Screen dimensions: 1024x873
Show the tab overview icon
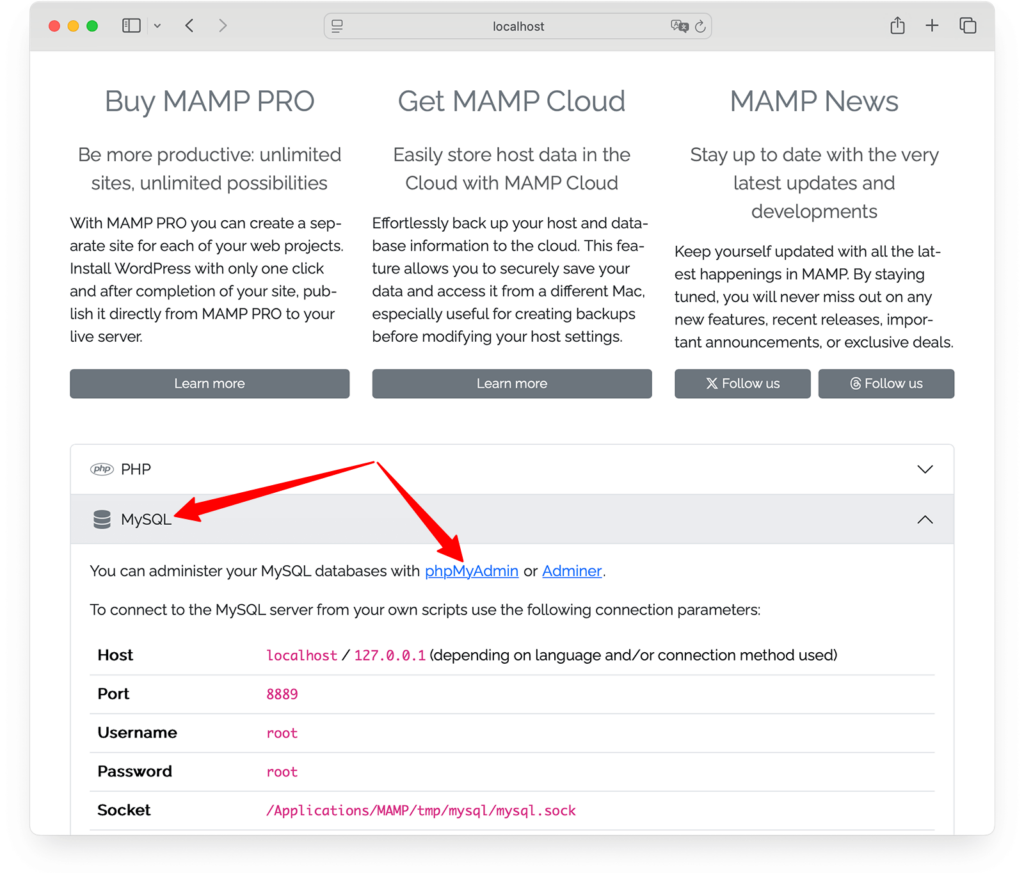pos(968,25)
